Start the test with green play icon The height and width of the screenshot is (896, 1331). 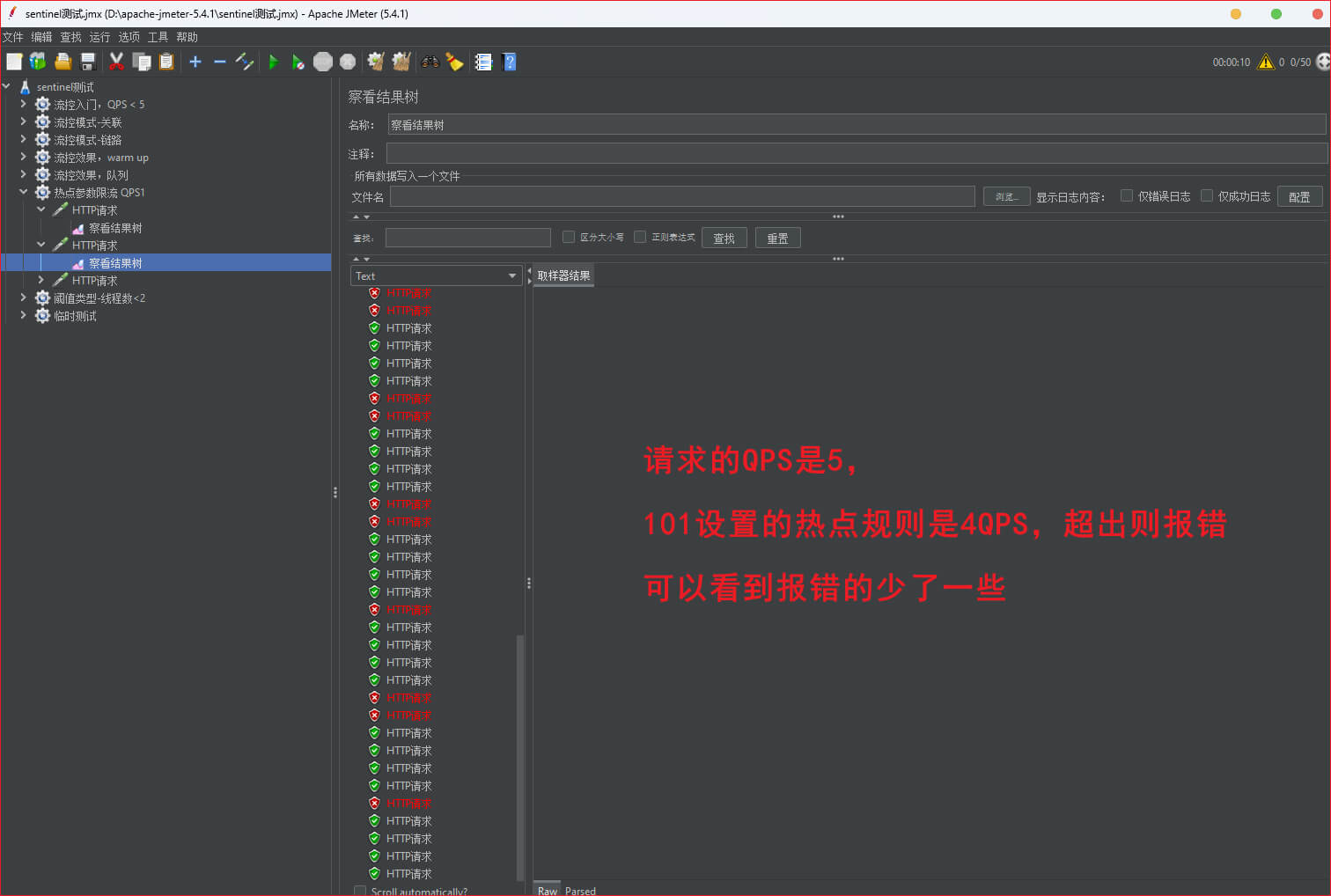[x=274, y=62]
